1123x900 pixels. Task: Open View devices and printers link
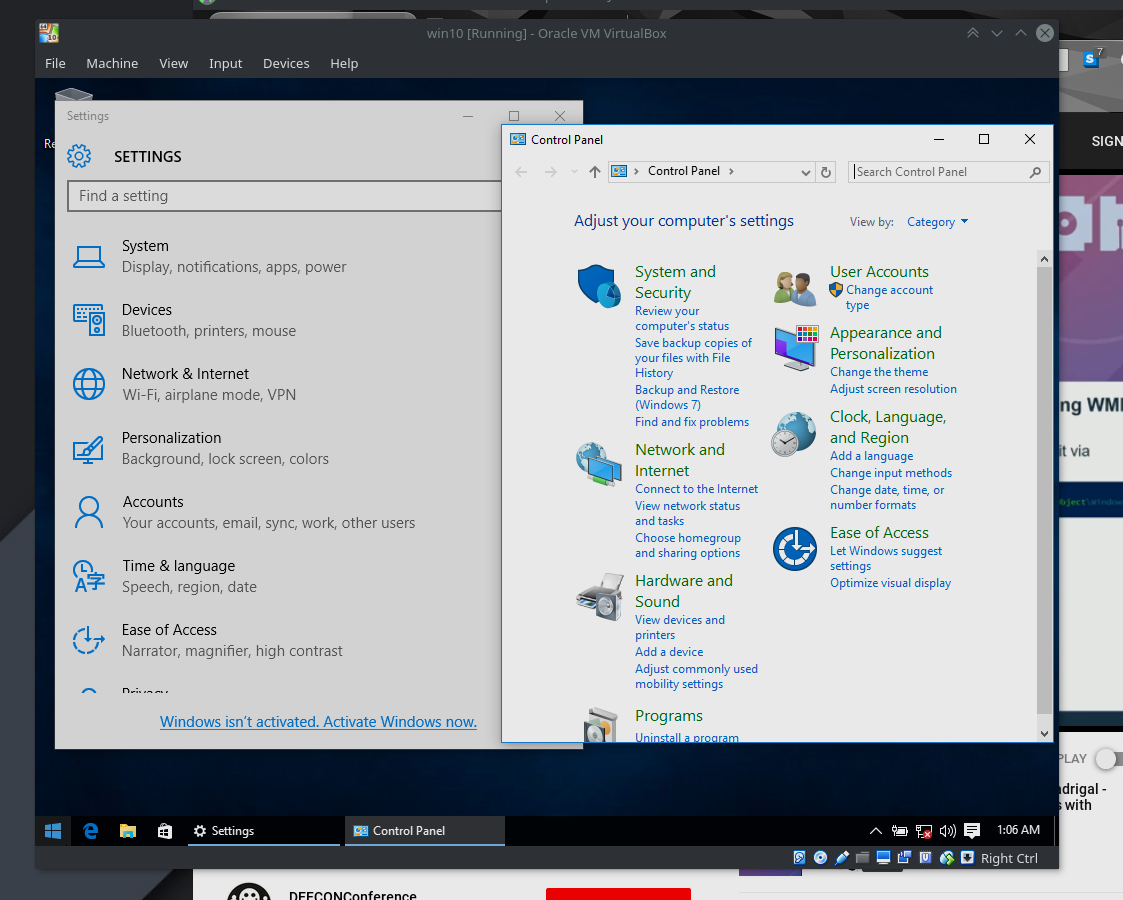pos(680,627)
